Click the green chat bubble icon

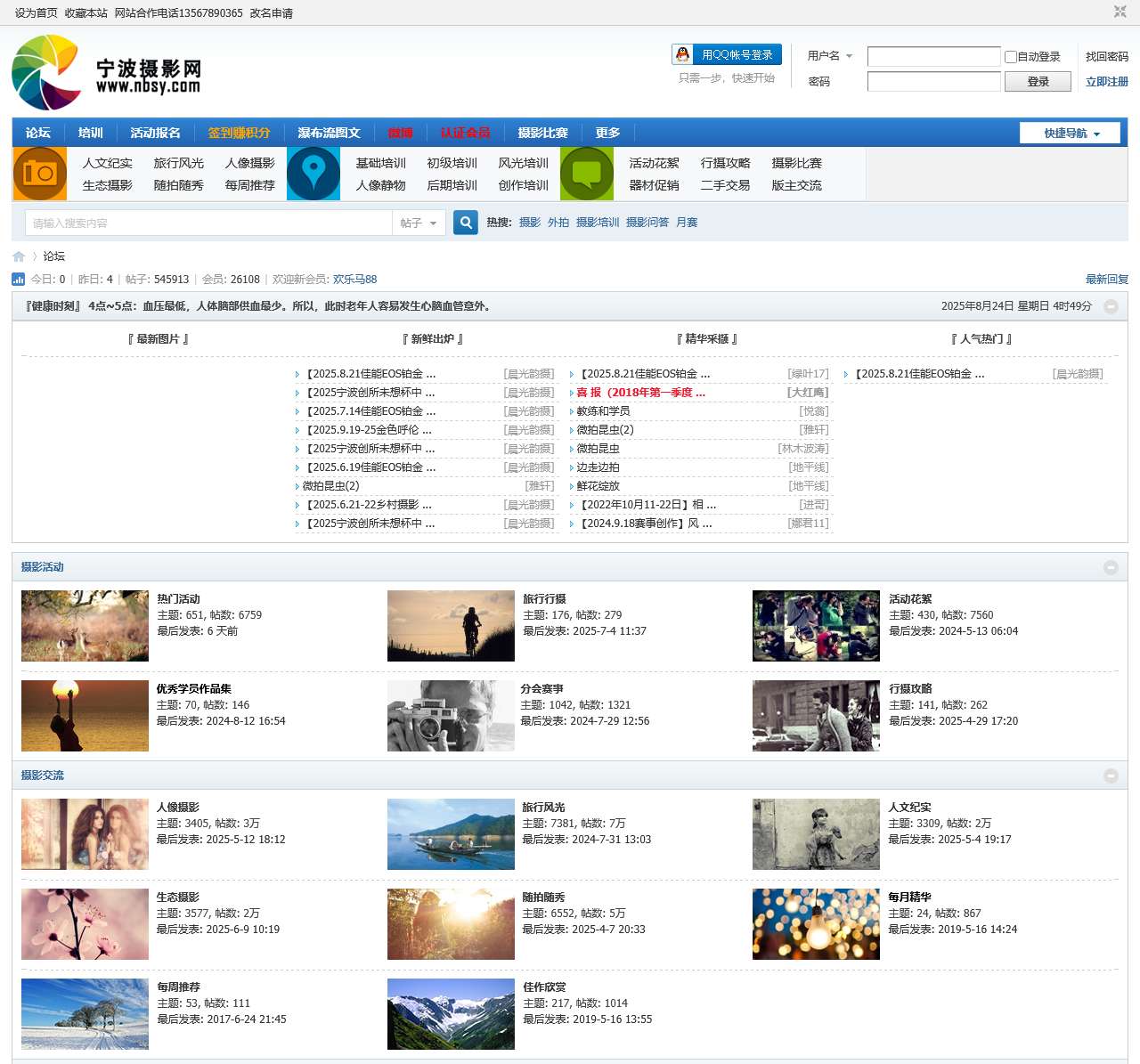tap(587, 174)
